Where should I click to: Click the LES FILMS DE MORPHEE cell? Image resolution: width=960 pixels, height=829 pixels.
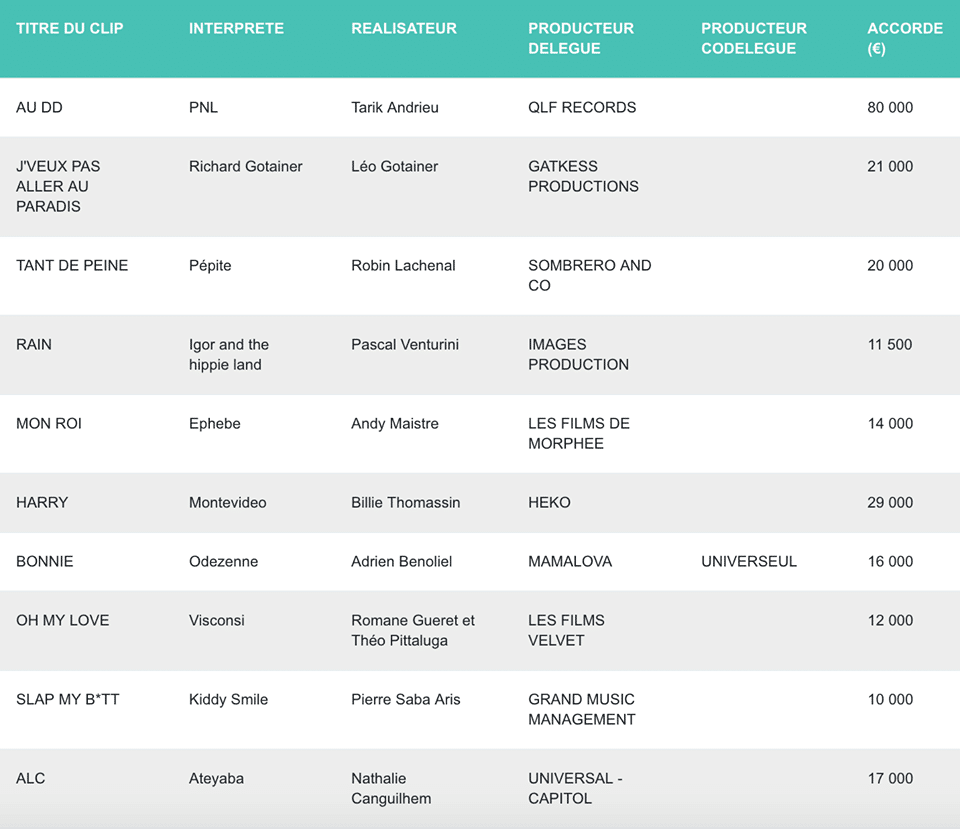579,433
